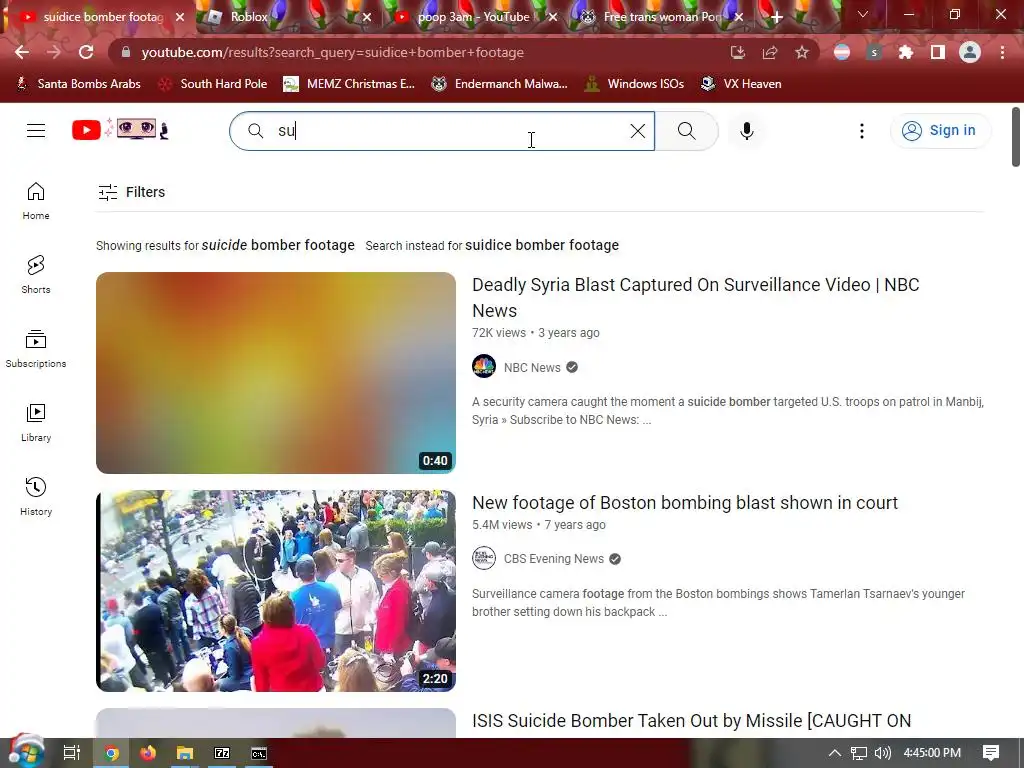1024x768 pixels.
Task: Open the search Filters
Action: pos(131,192)
